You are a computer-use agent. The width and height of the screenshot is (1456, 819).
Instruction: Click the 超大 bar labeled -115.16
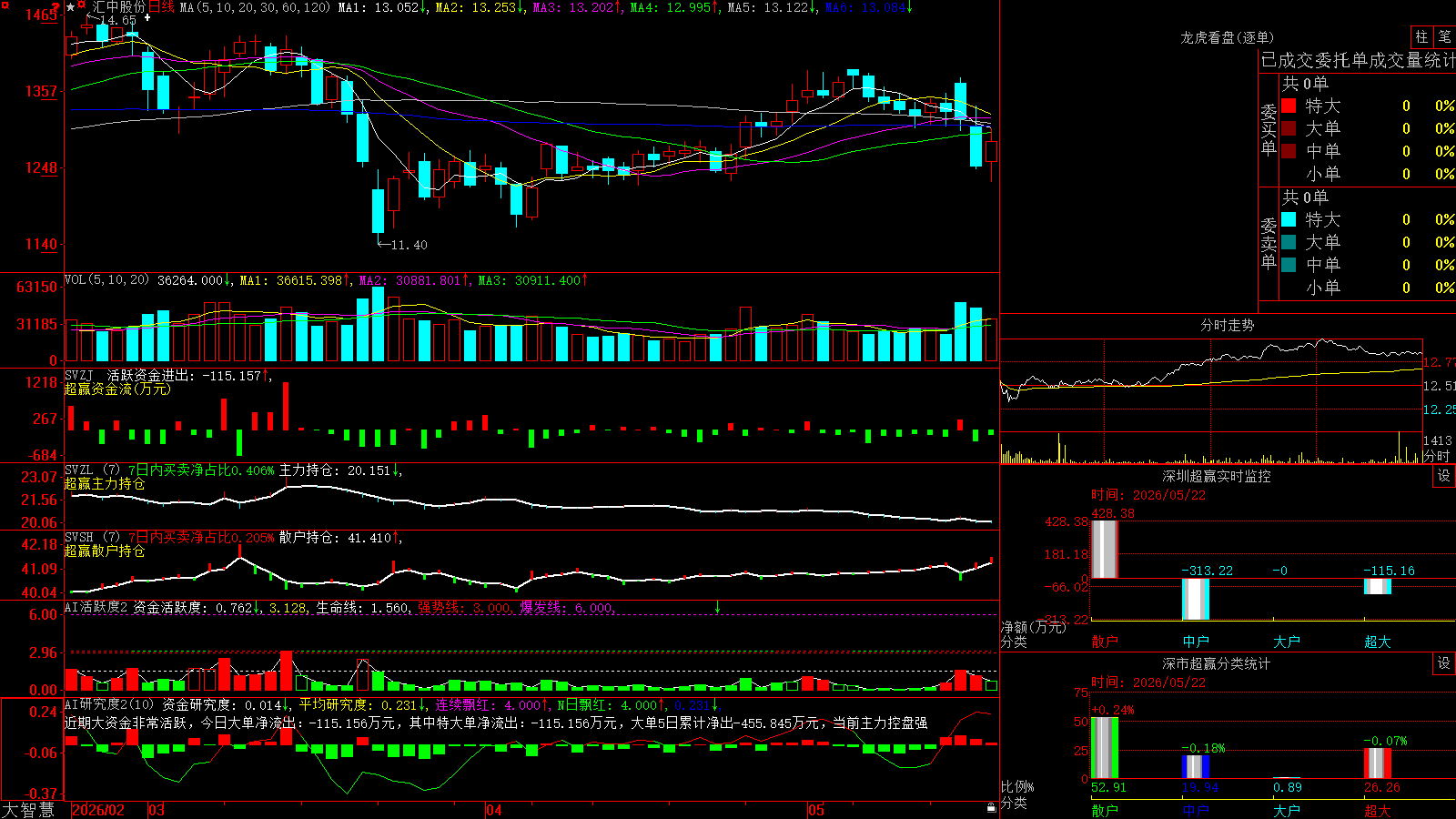1378,586
